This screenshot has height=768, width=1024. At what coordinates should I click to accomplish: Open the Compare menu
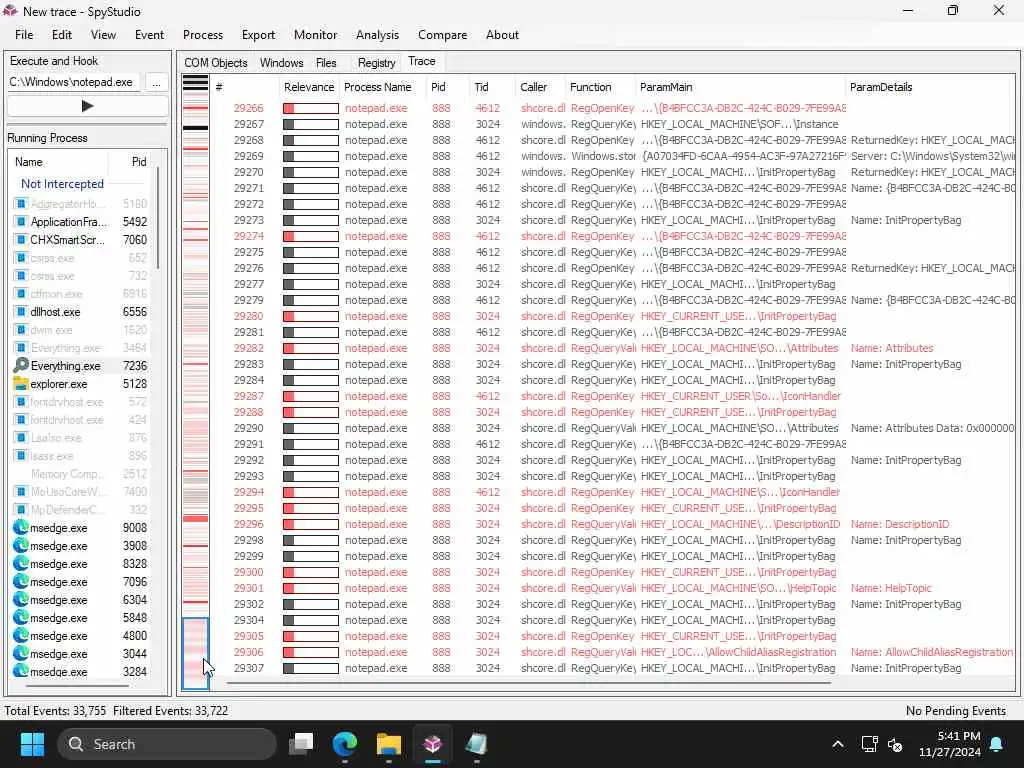point(443,35)
